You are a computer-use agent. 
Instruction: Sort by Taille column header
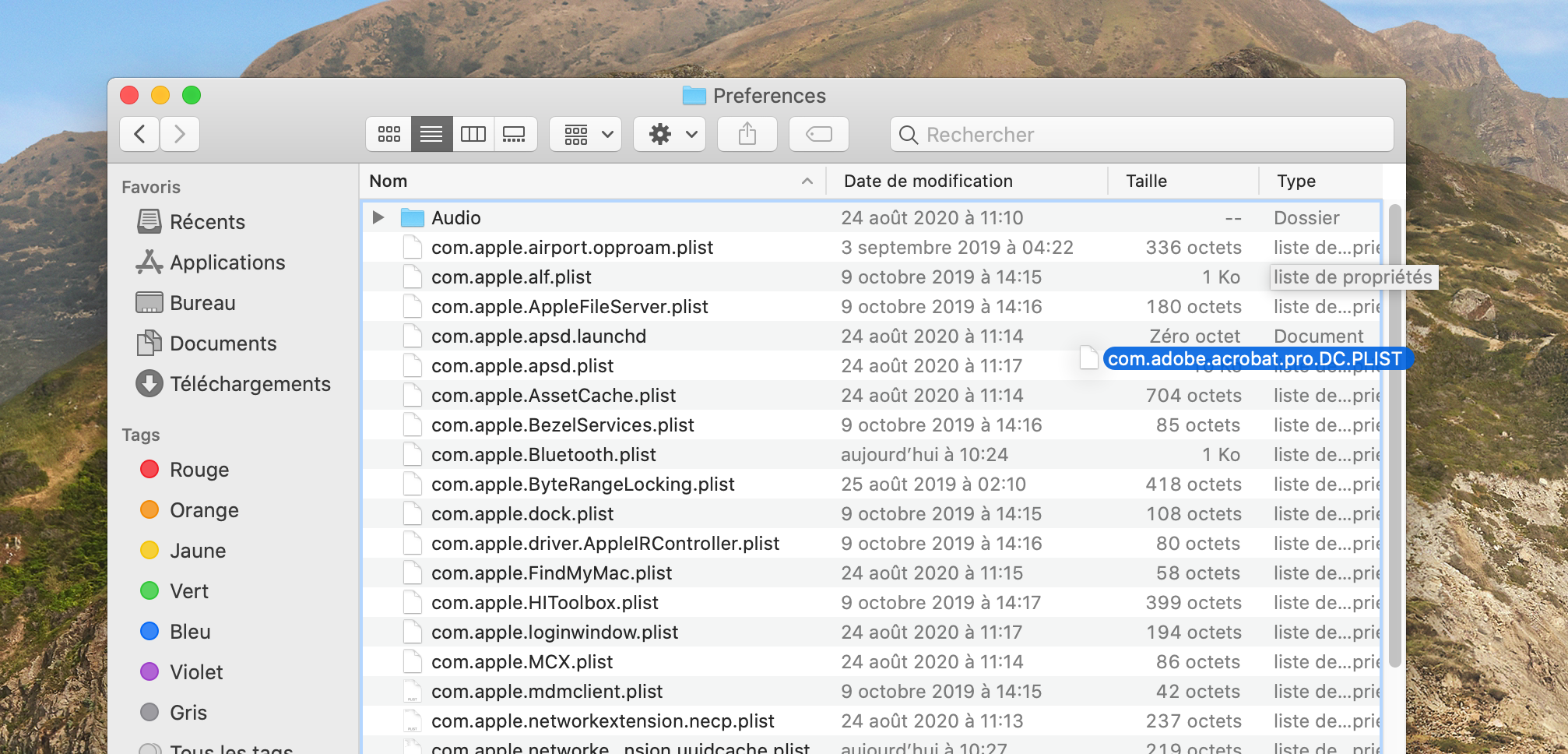point(1146,181)
